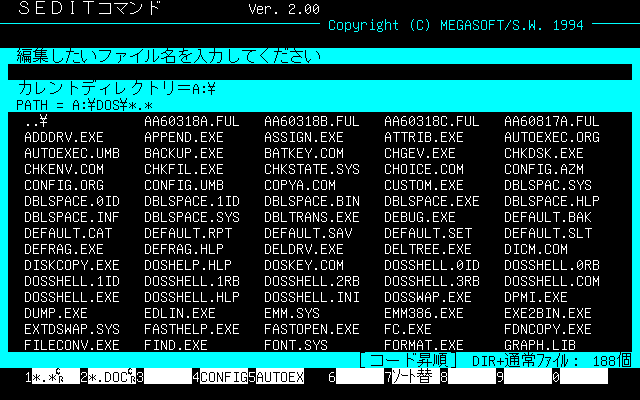Viewport: 640px width, 400px height.
Task: Pick ASSIGN.EXE from the list
Action: (304, 137)
